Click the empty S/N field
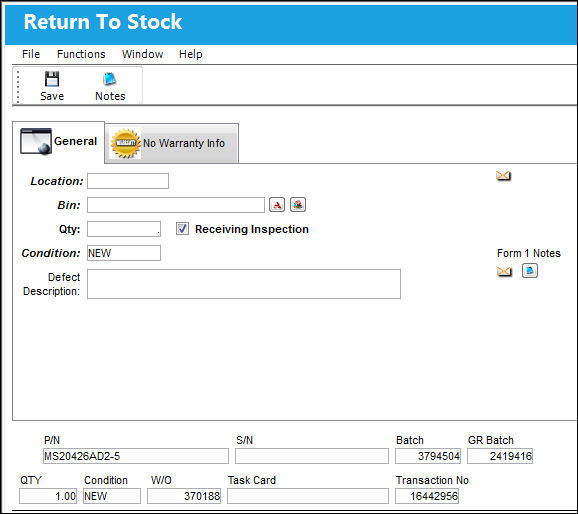The width and height of the screenshot is (578, 514). [312, 456]
